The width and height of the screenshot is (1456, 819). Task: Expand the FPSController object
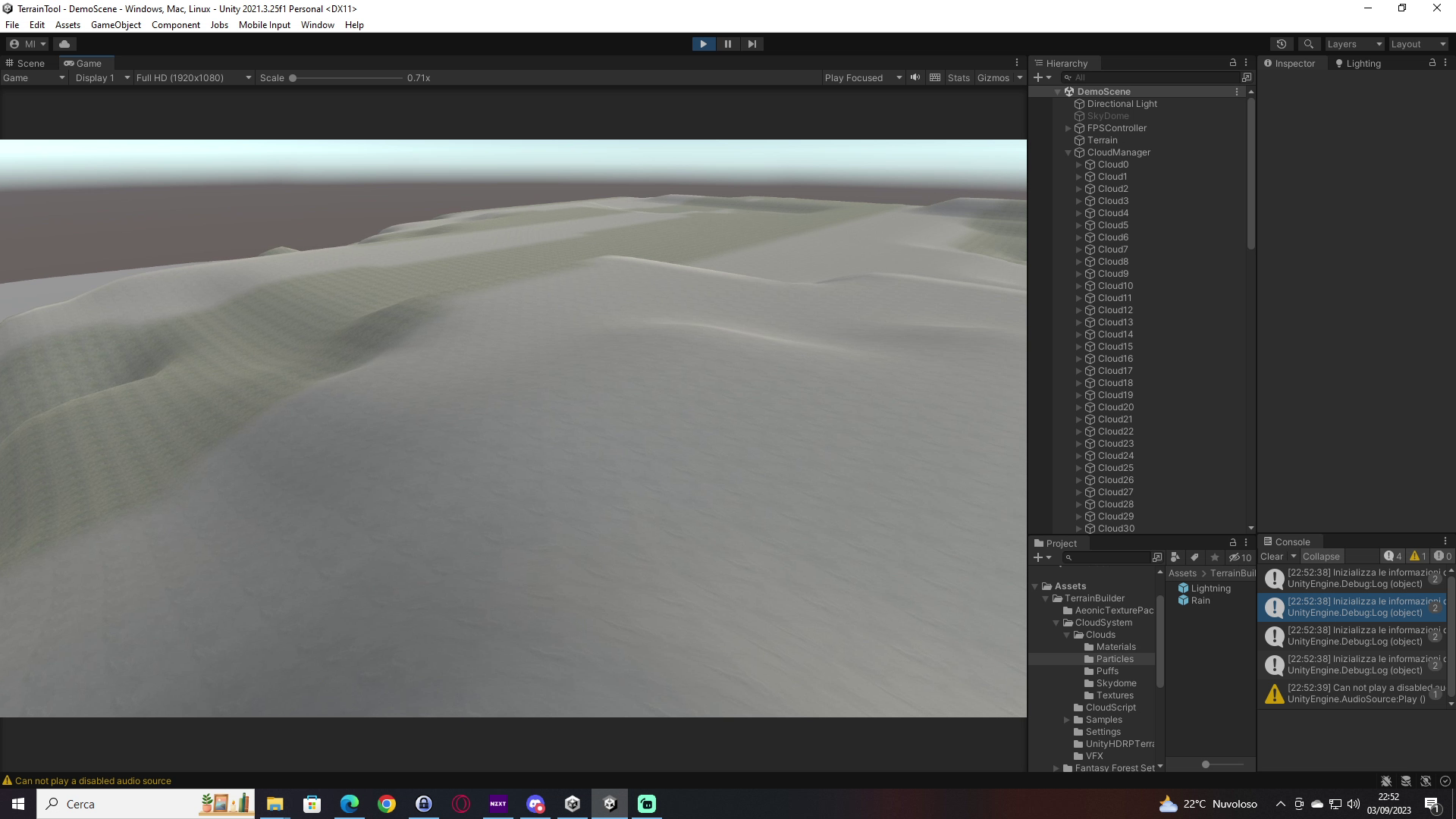pyautogui.click(x=1068, y=128)
